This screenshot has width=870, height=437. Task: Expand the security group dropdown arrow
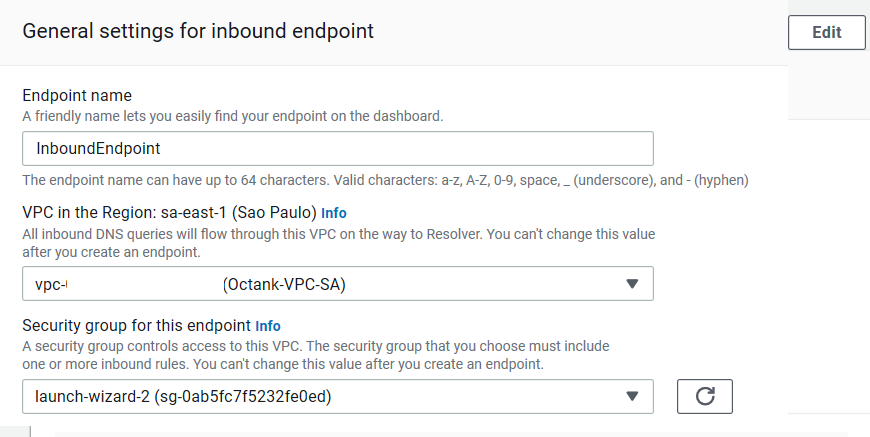pos(631,397)
